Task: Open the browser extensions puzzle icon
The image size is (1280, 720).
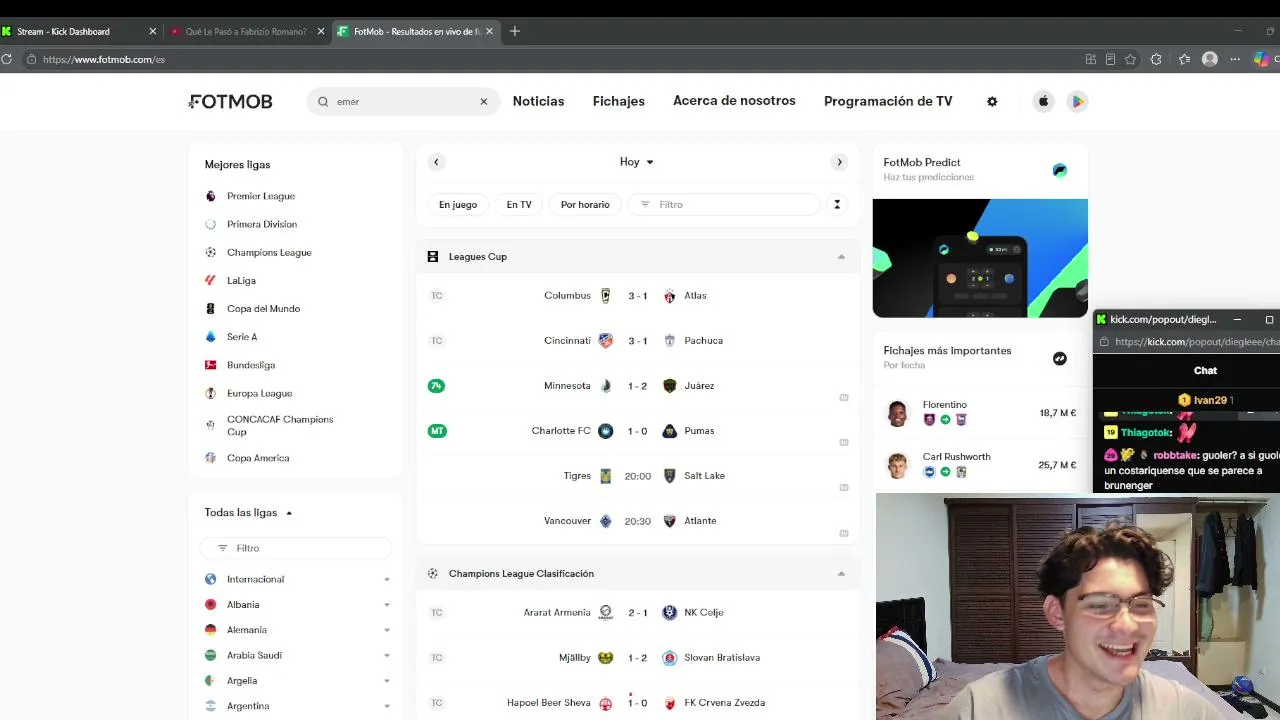Action: (1157, 59)
